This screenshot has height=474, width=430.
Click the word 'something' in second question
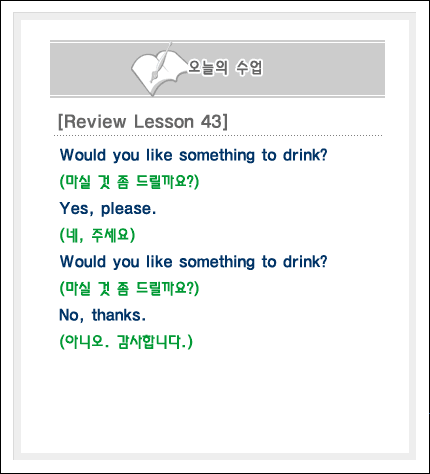click(x=217, y=262)
